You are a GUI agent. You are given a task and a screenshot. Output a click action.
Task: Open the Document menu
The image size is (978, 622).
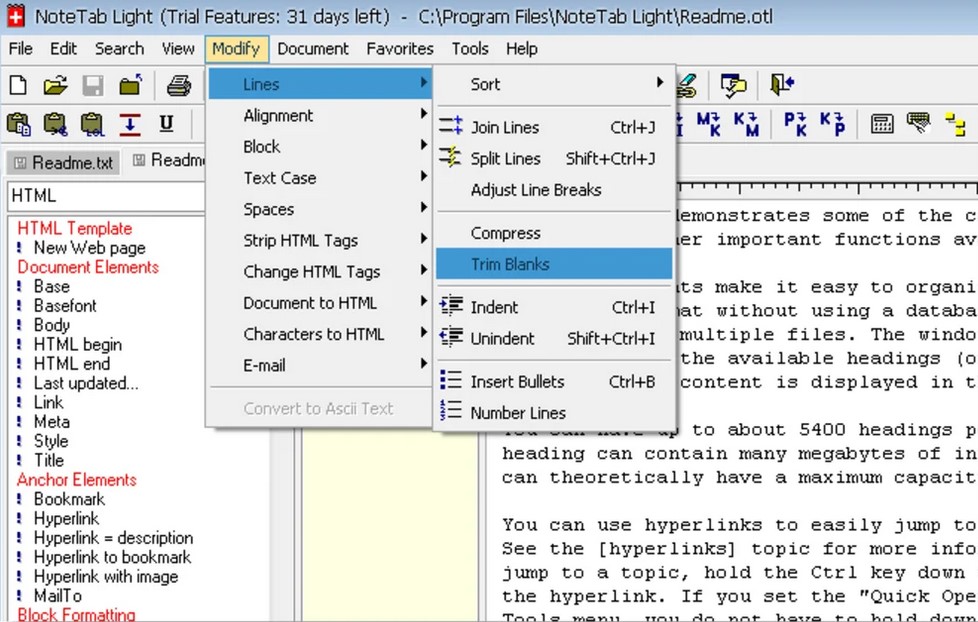[313, 49]
